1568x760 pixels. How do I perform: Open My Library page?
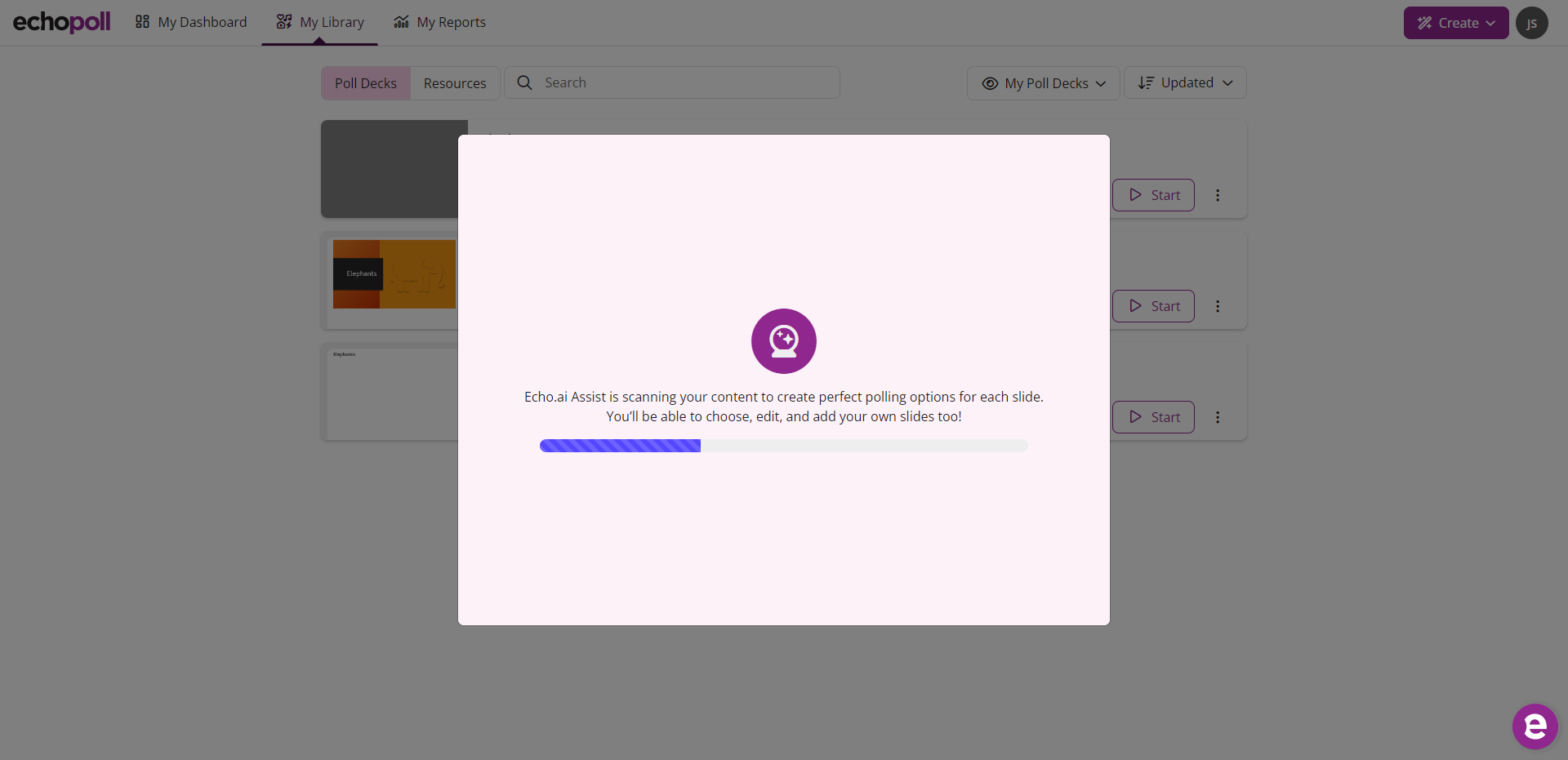320,22
